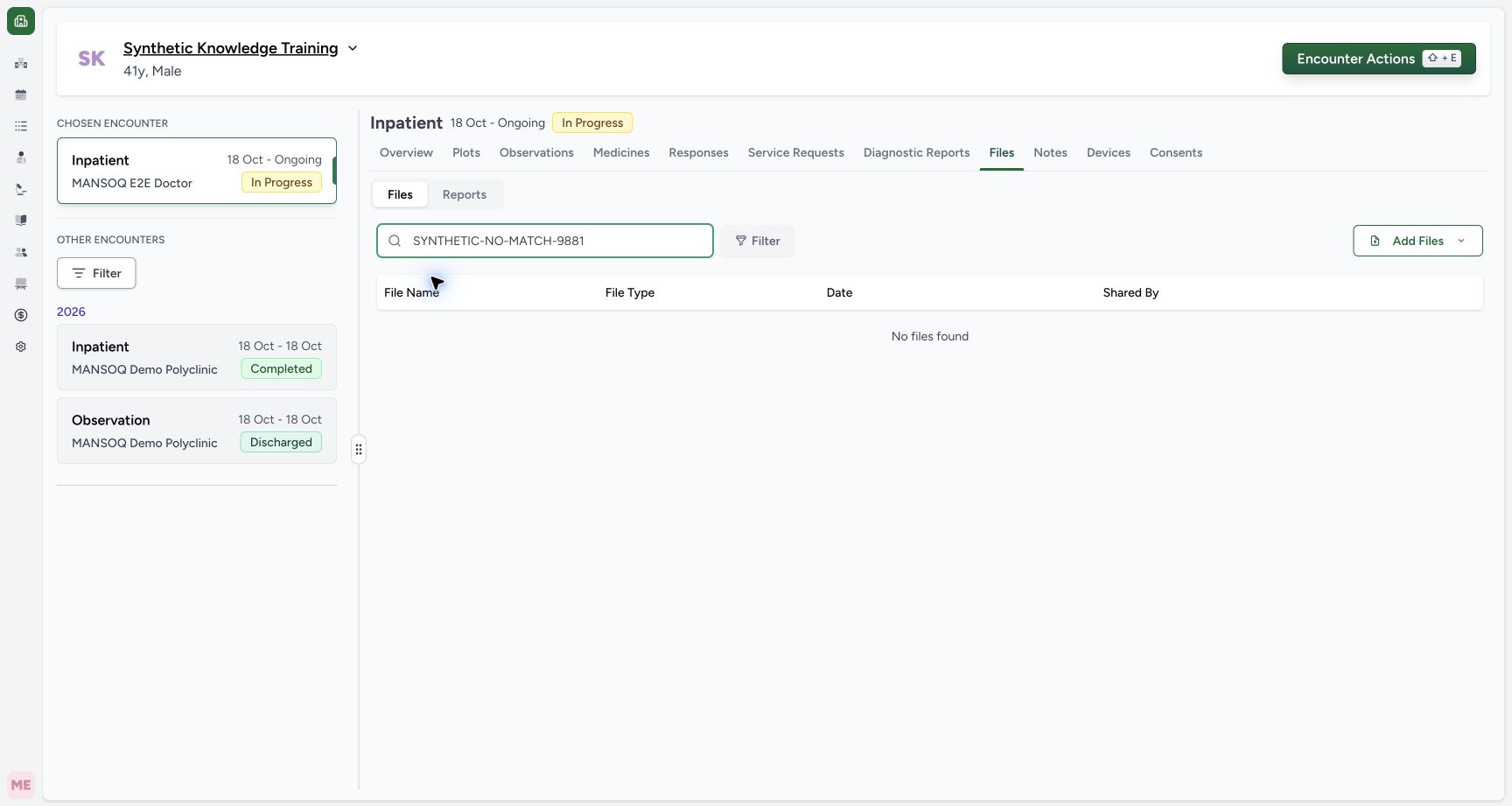The image size is (1512, 806).
Task: Select the chosen Inpatient MANSOQ E2E Doctor card
Action: pos(197,171)
